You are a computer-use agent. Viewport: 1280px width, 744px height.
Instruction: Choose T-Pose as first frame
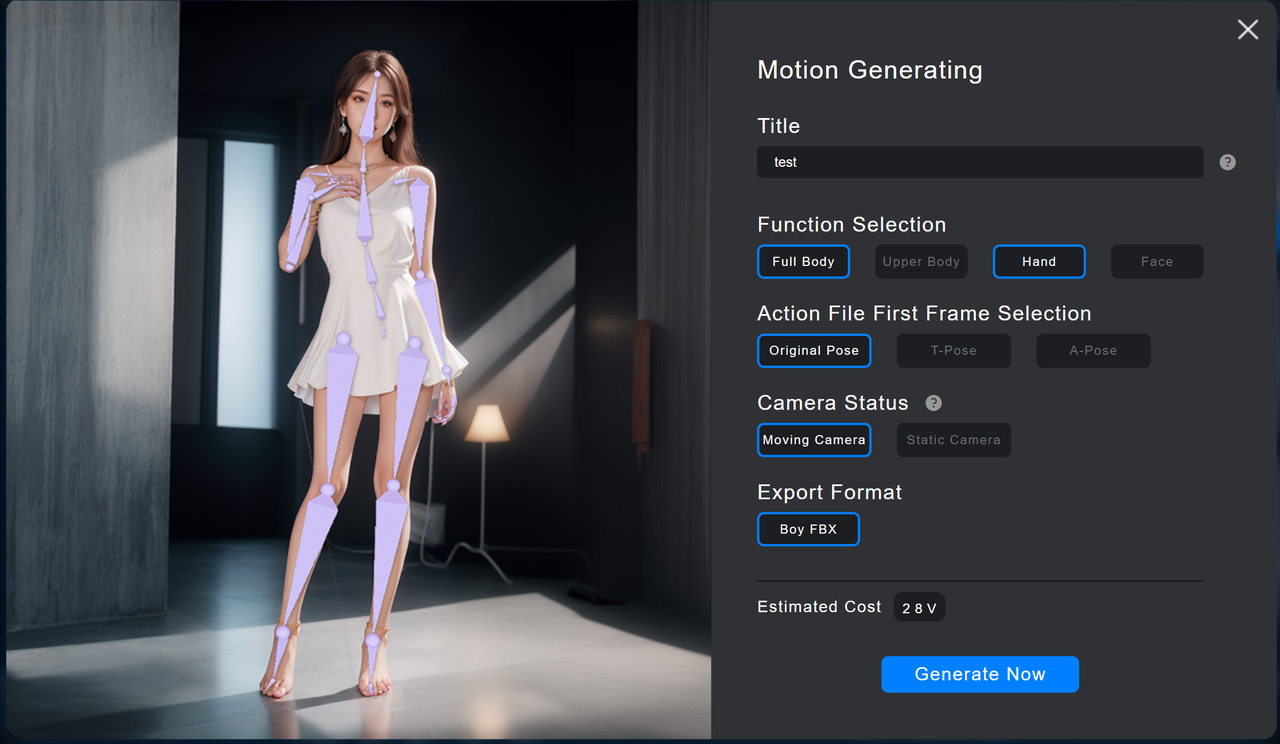pyautogui.click(x=953, y=350)
